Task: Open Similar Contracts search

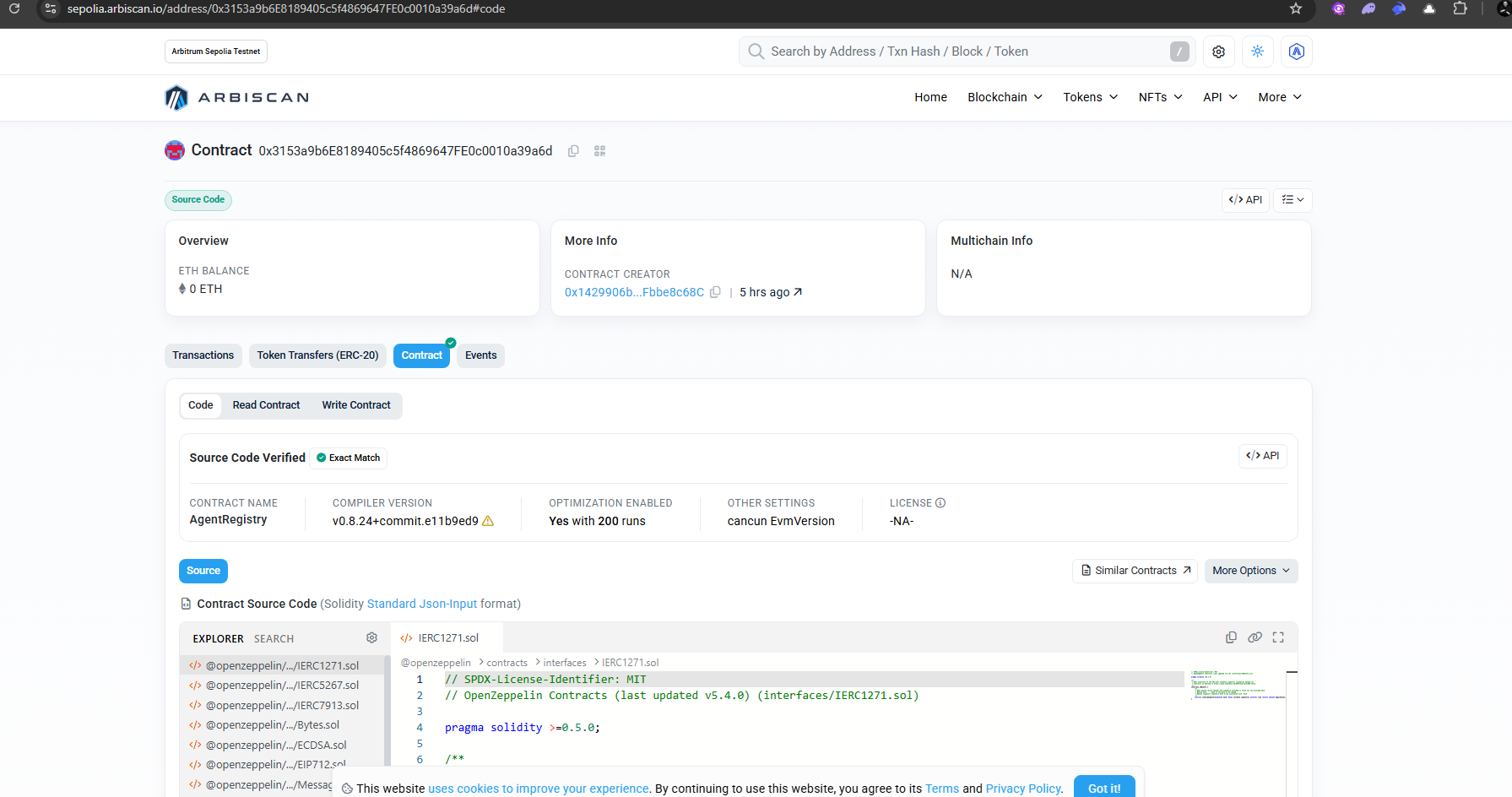Action: click(1135, 571)
